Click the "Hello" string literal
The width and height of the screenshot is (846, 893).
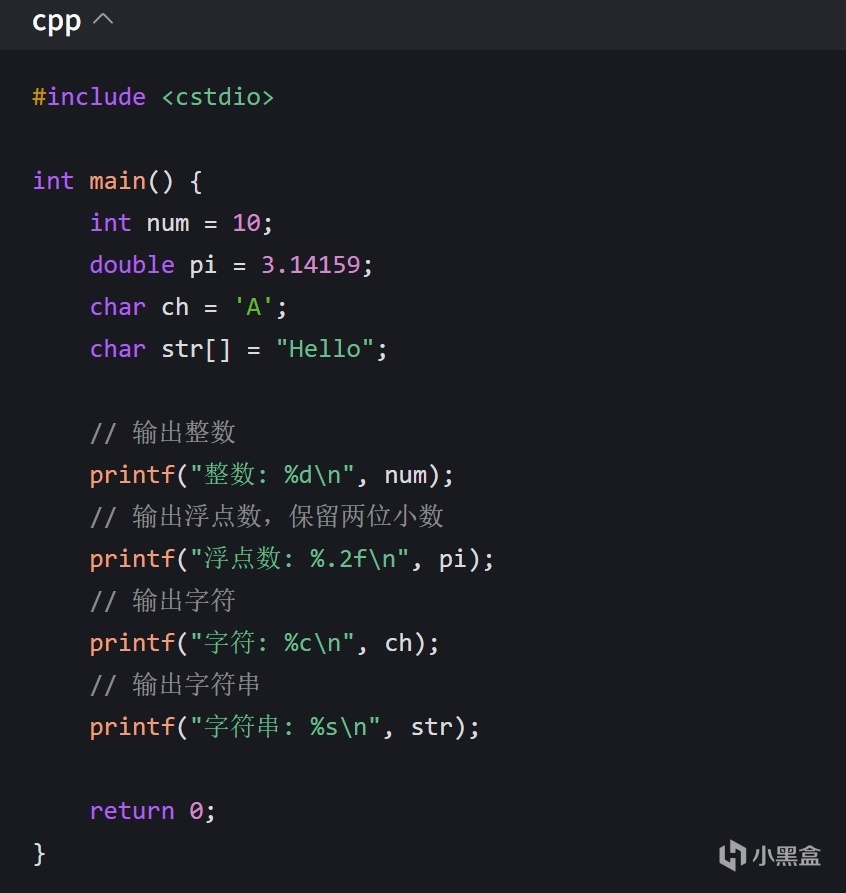click(x=325, y=349)
